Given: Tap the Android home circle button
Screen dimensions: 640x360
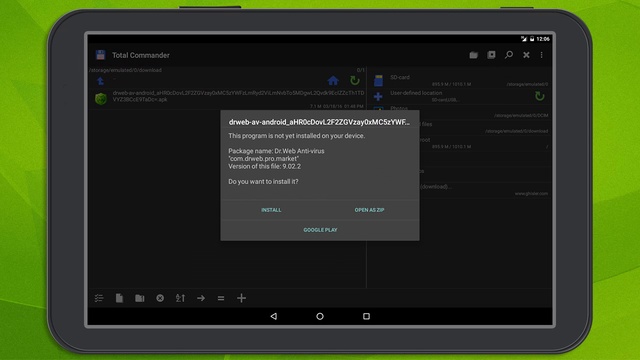Looking at the screenshot, I should [x=320, y=316].
